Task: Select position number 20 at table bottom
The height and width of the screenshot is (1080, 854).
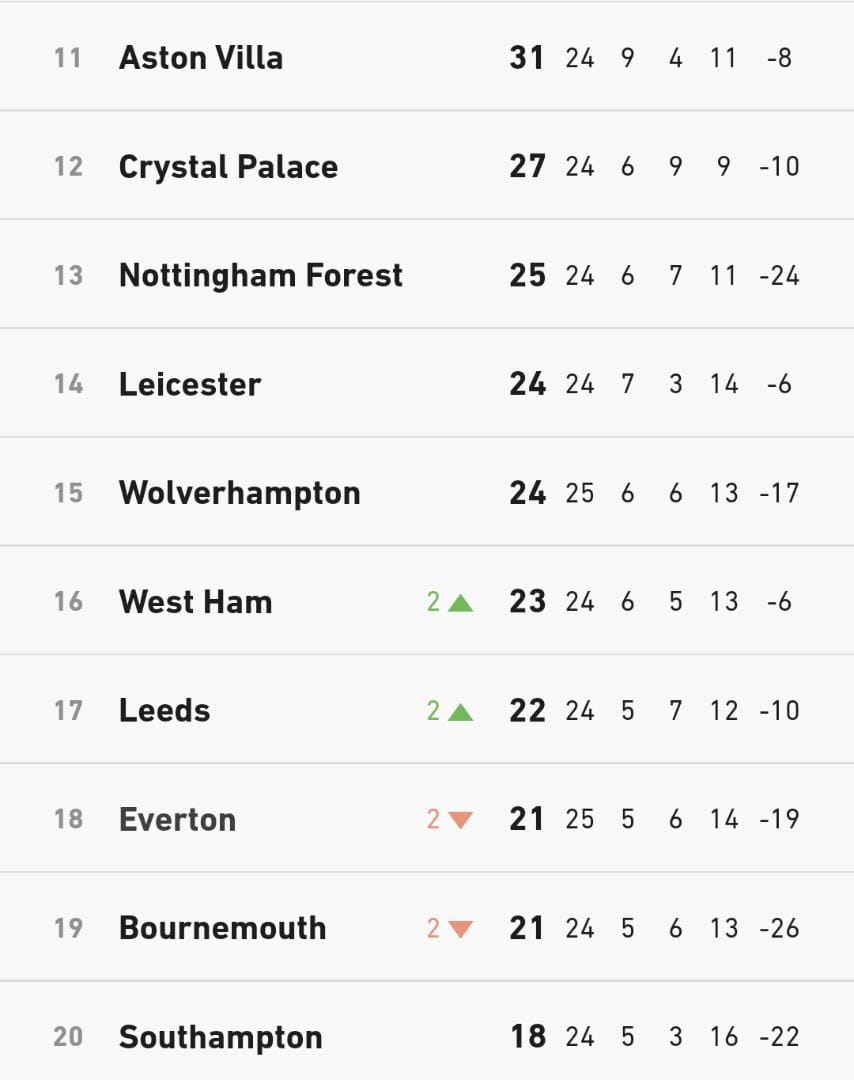Action: coord(68,1037)
